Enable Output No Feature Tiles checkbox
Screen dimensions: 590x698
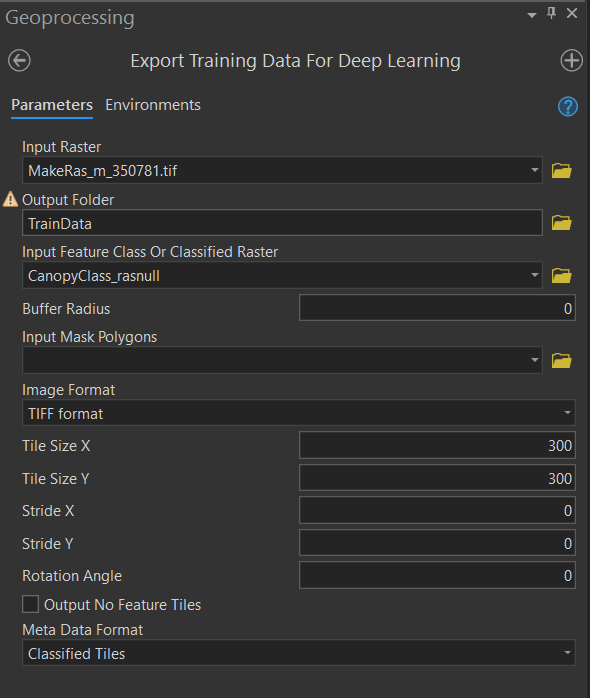point(30,605)
